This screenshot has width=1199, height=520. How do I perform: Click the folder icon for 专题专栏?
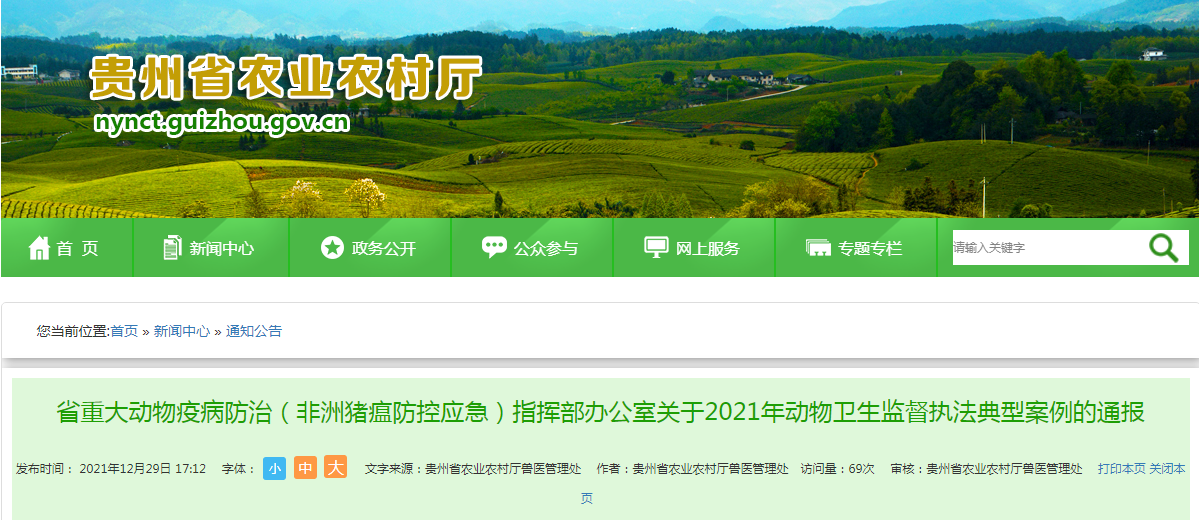tap(818, 249)
